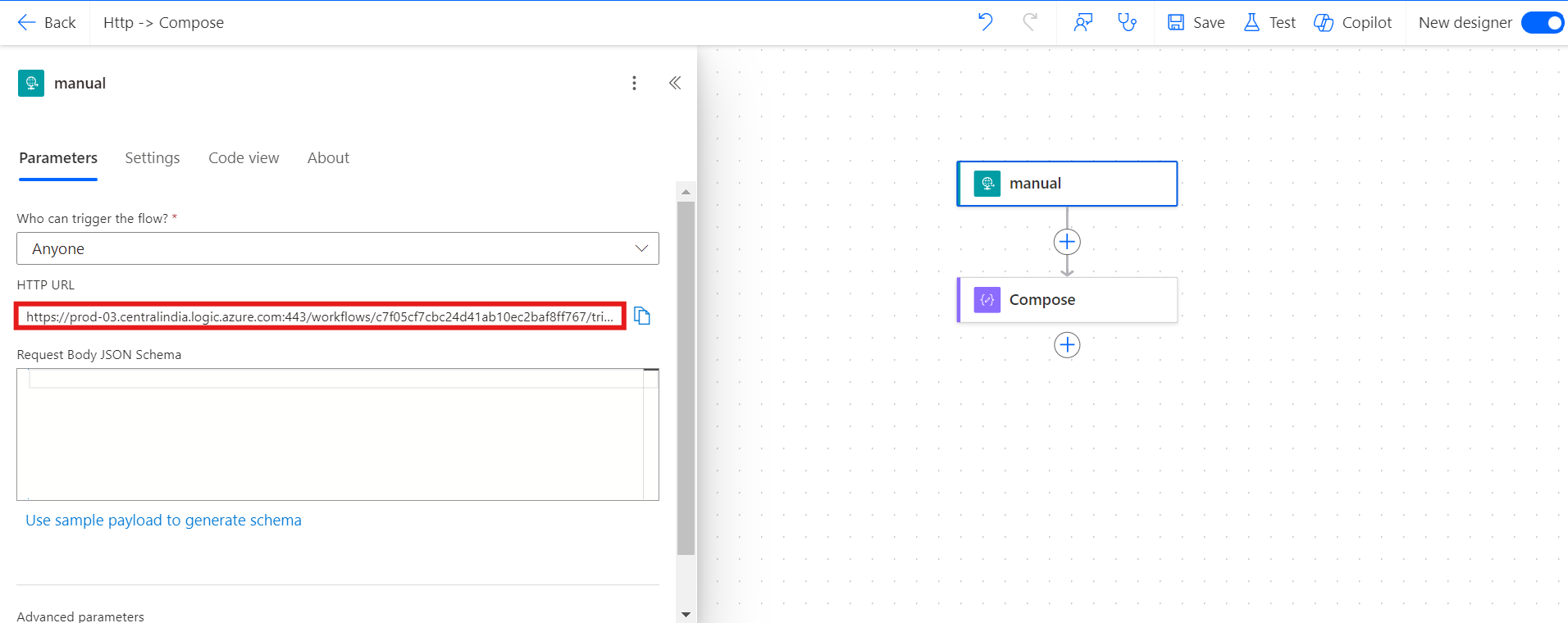Switch to the Settings tab
The image size is (1568, 623).
tap(152, 158)
